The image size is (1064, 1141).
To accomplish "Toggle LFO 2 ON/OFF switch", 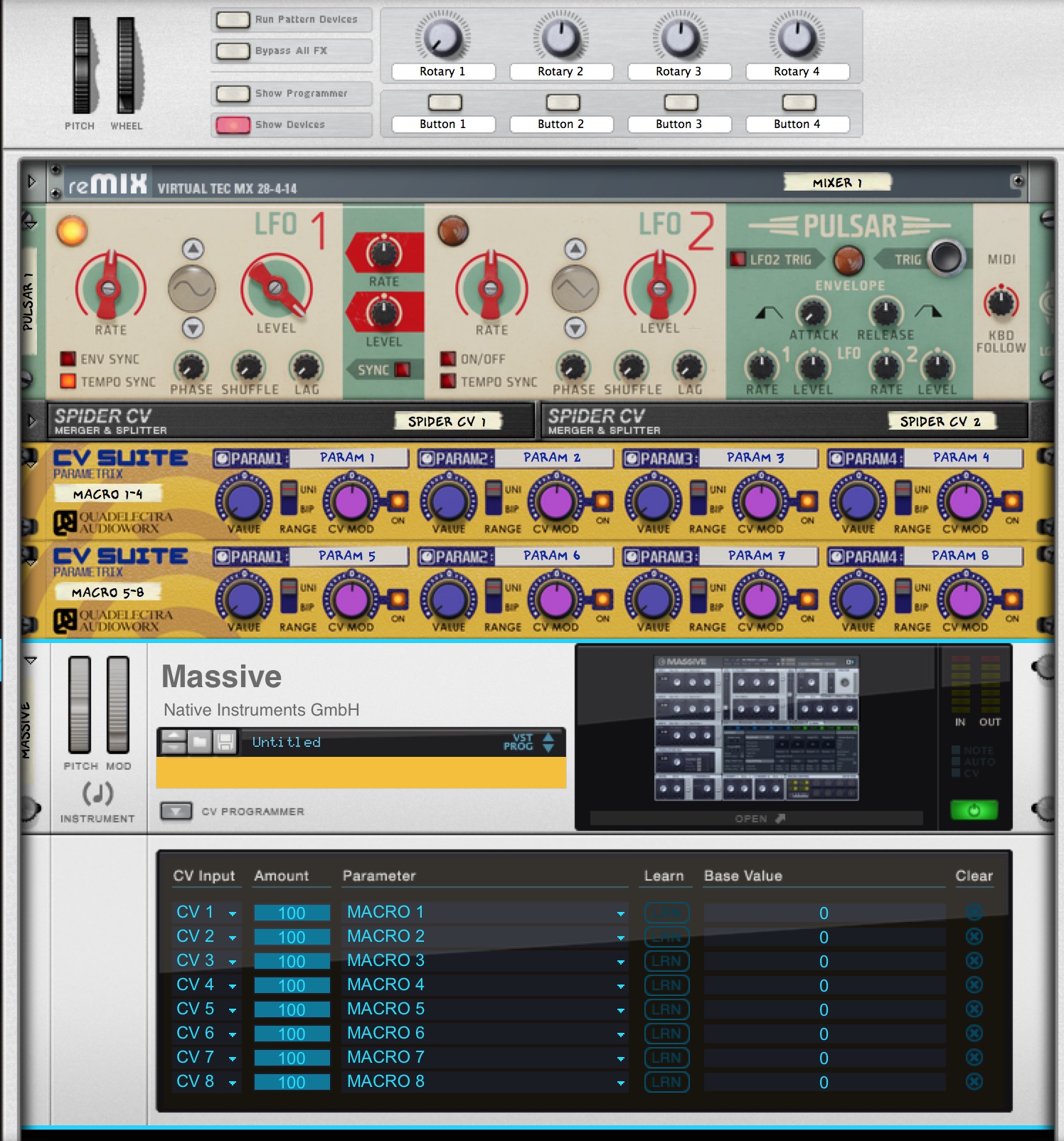I will coord(448,359).
